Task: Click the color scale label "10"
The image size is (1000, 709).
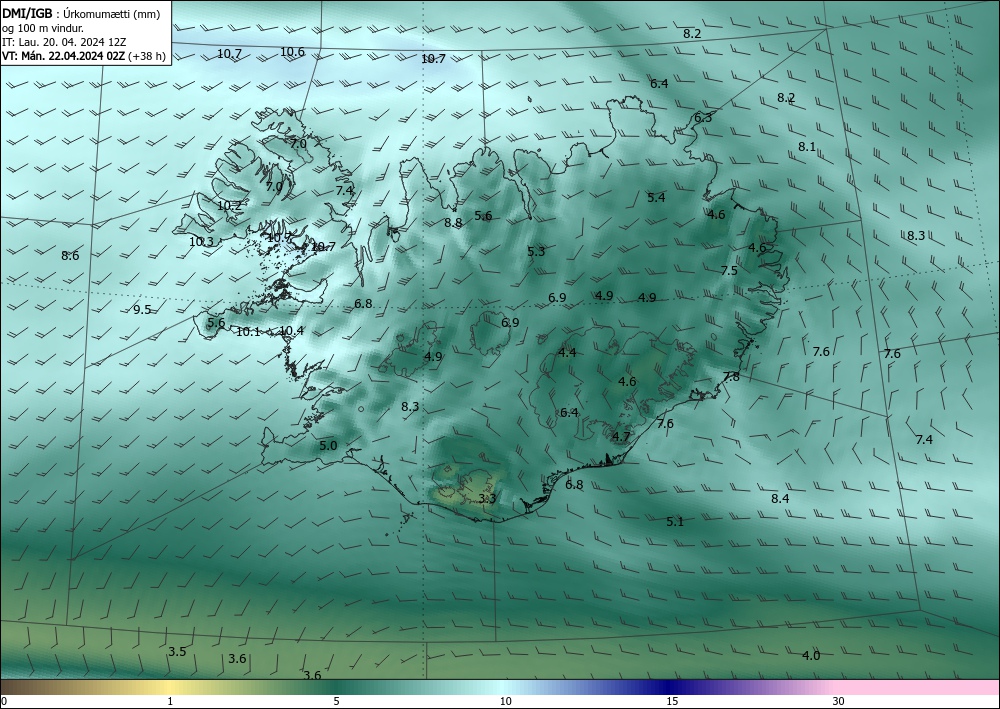Action: (505, 702)
